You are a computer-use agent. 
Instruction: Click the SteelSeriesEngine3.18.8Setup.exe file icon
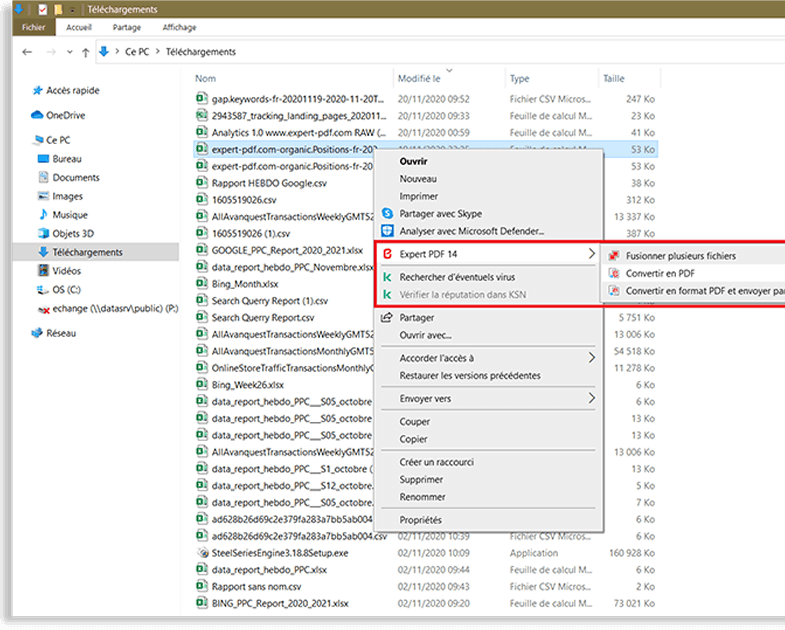(202, 553)
